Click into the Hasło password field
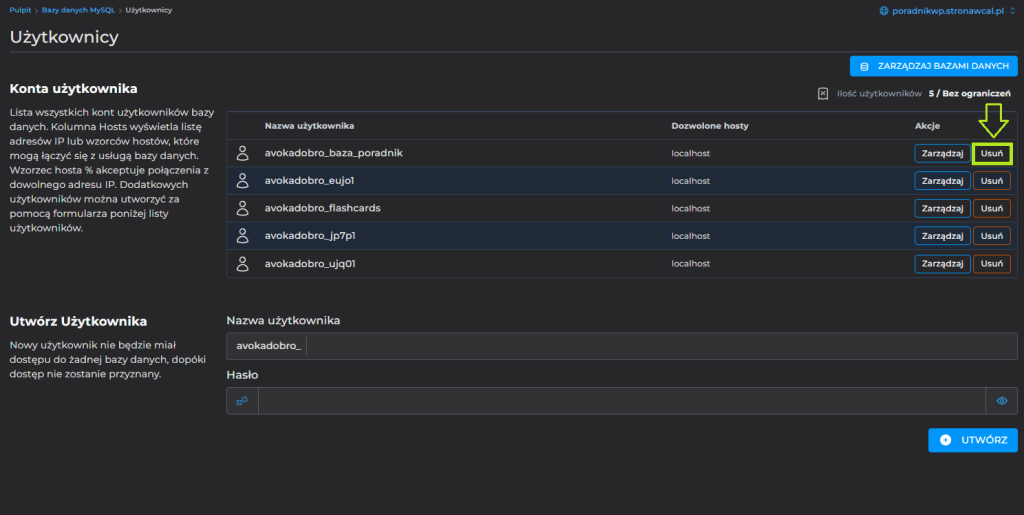This screenshot has height=515, width=1024. (622, 401)
